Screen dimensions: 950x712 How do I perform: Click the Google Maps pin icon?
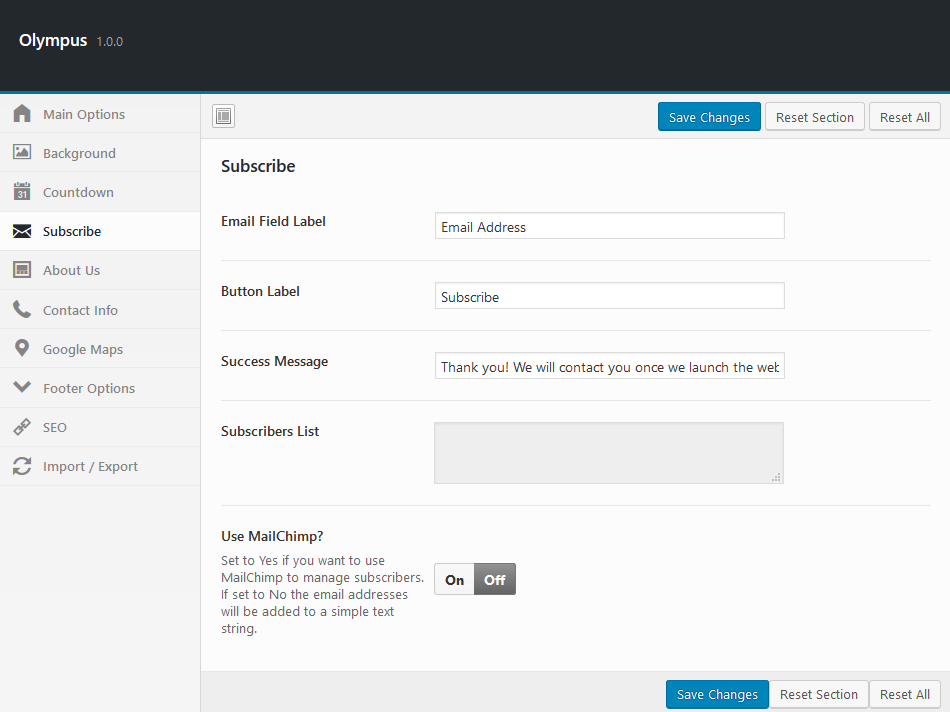22,349
